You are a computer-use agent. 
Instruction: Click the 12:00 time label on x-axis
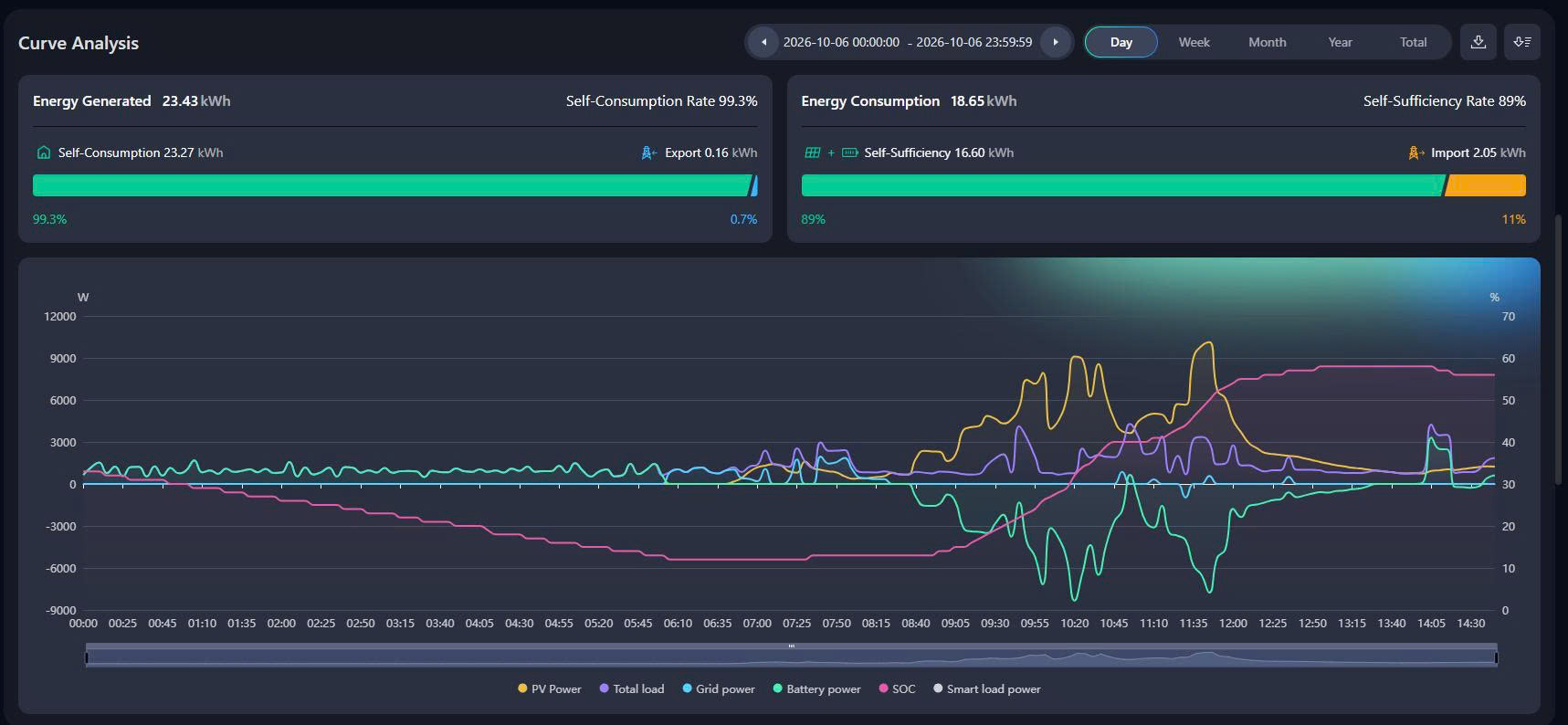[1233, 623]
